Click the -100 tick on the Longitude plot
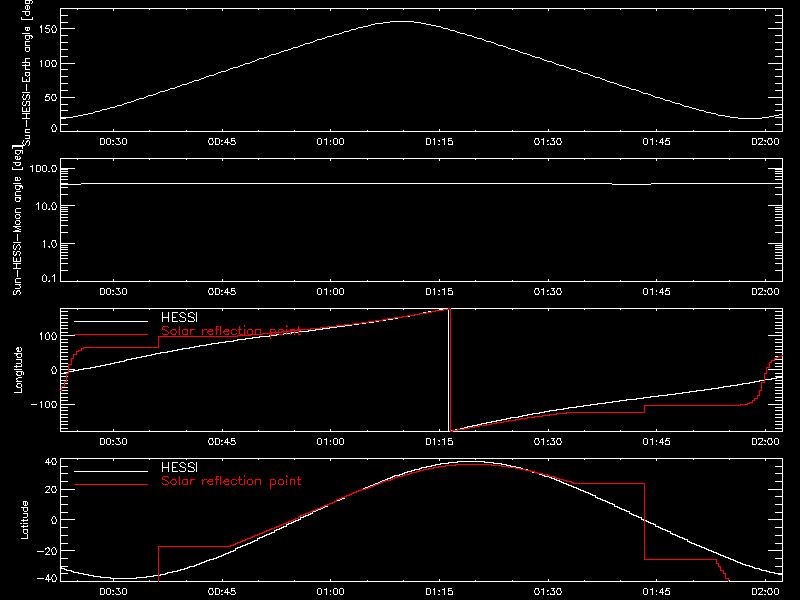800x600 pixels. tap(44, 404)
